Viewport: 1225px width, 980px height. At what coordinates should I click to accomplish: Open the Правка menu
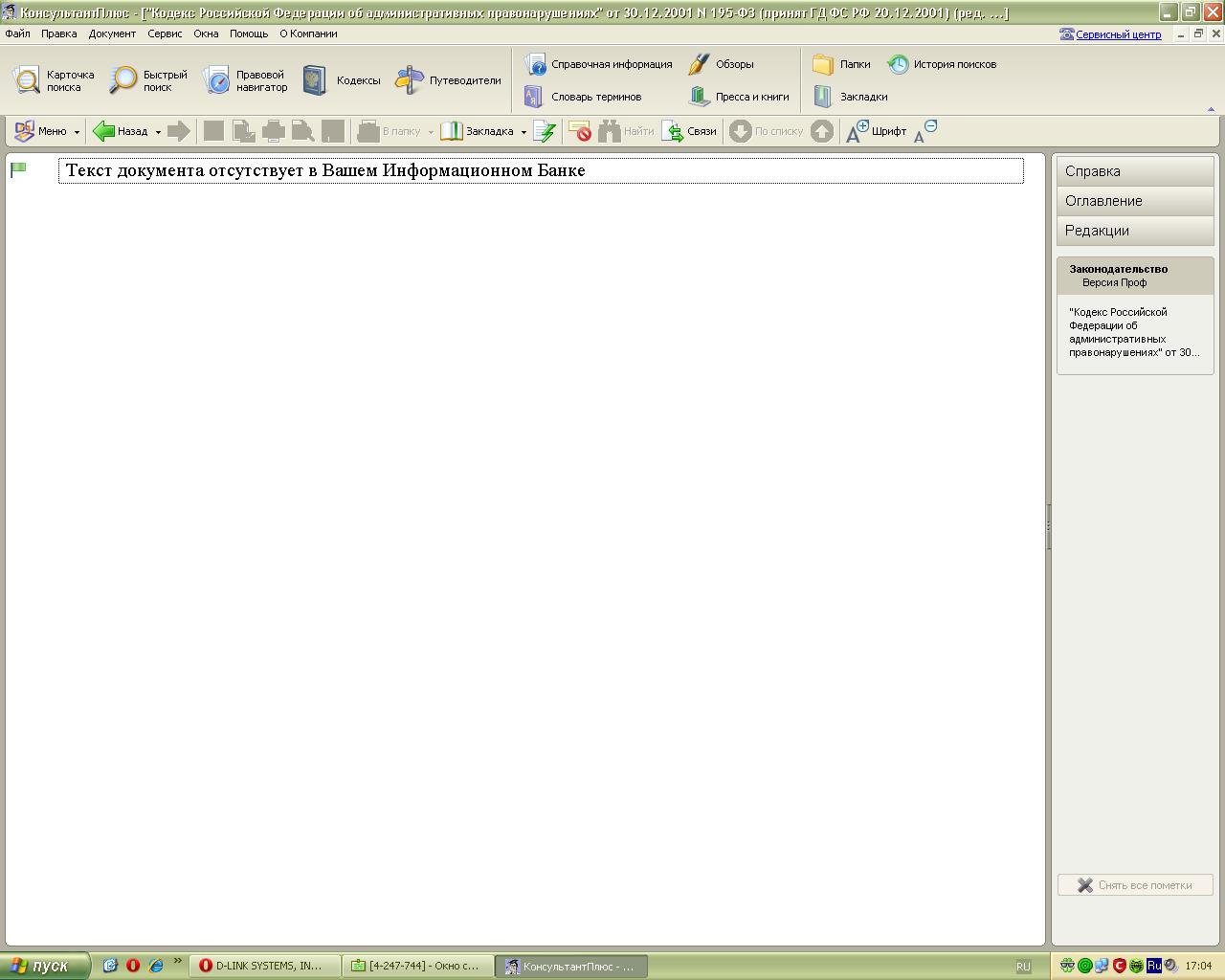[59, 33]
